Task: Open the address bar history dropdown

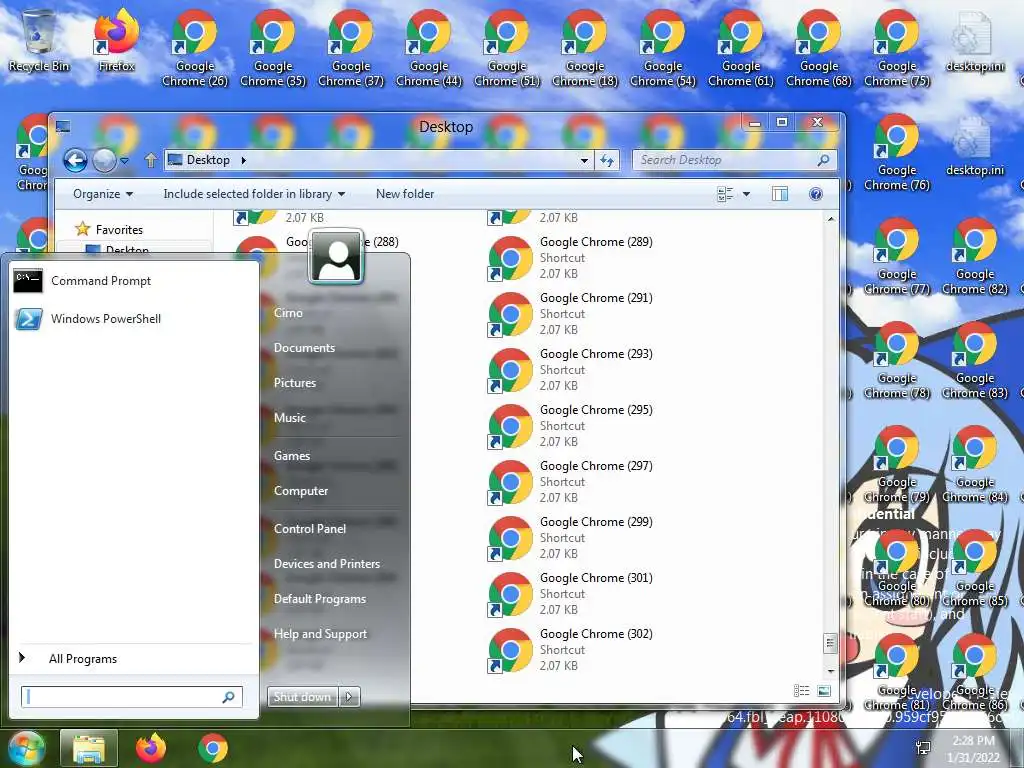Action: tap(584, 160)
